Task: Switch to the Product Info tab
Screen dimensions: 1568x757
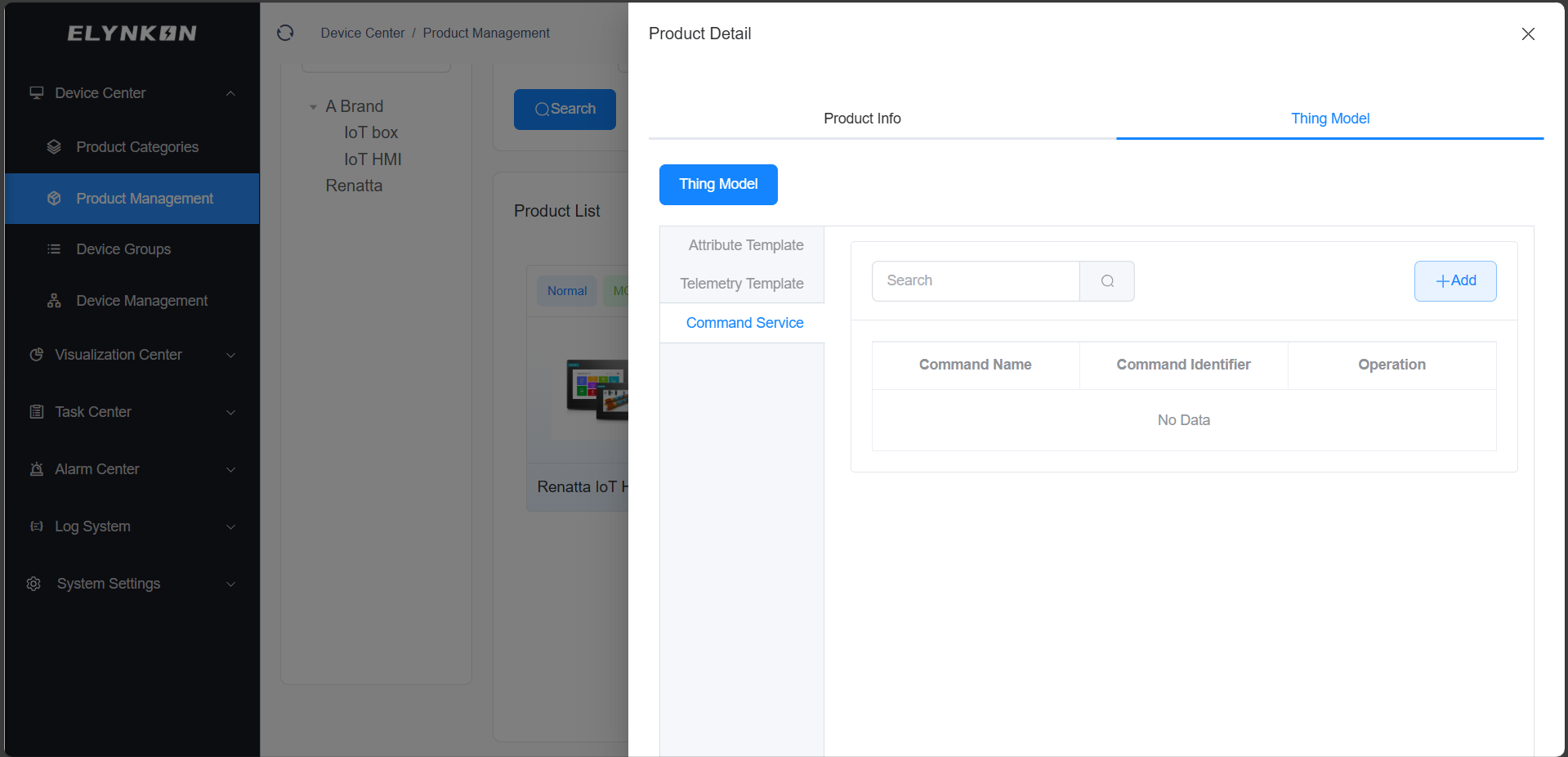Action: 862,119
